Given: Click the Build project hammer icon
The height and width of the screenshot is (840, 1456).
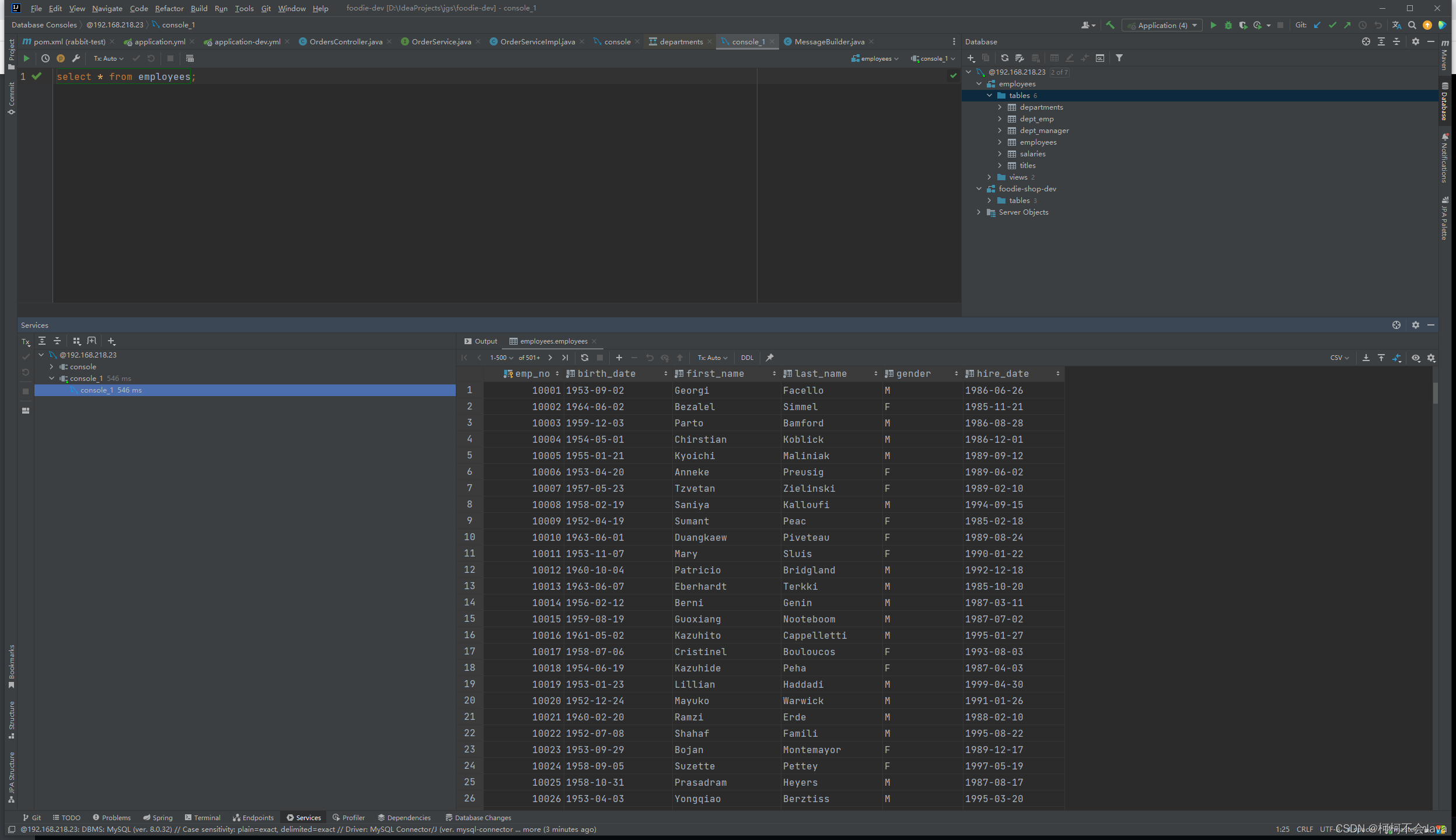Looking at the screenshot, I should (1110, 25).
